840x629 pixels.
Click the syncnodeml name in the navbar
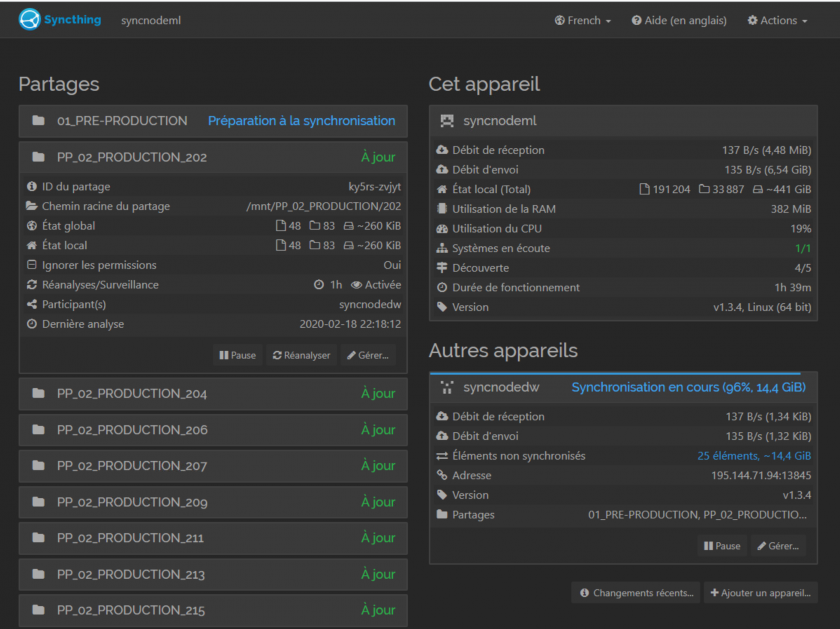(x=151, y=20)
